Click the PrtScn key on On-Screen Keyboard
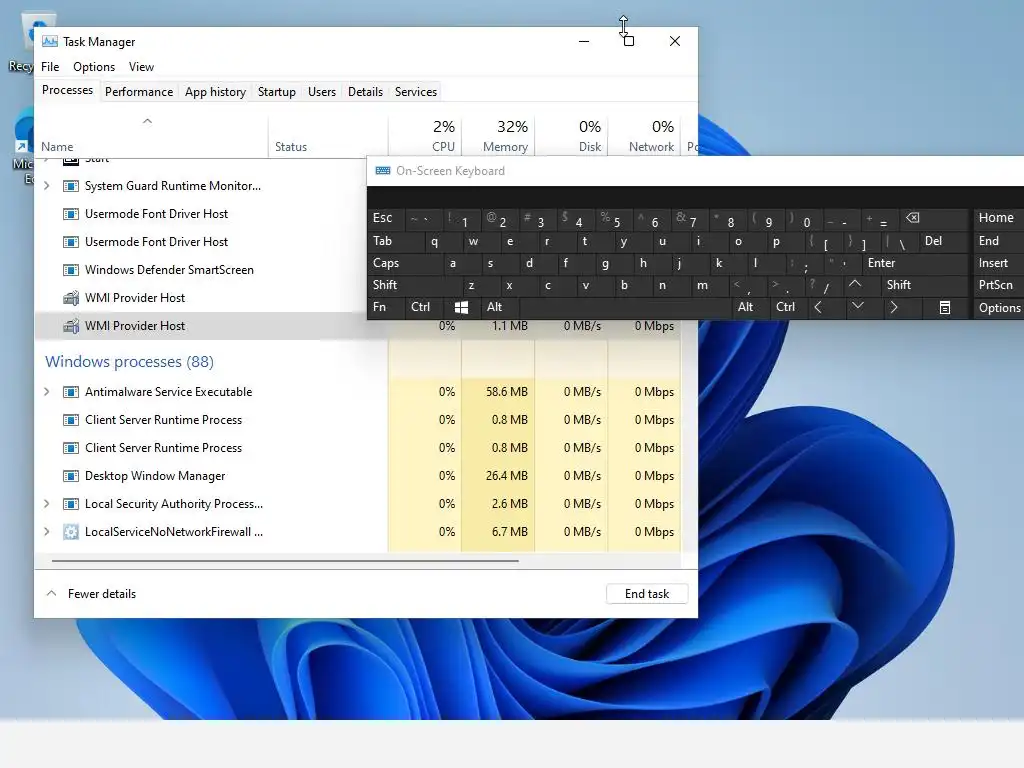 tap(998, 285)
